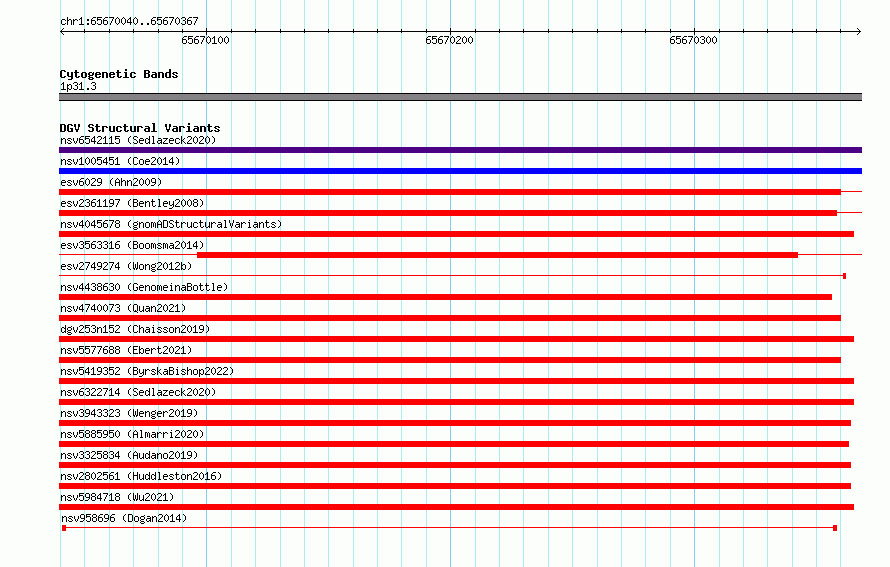Click the chr1:65670040..65670367 region label

tap(129, 21)
